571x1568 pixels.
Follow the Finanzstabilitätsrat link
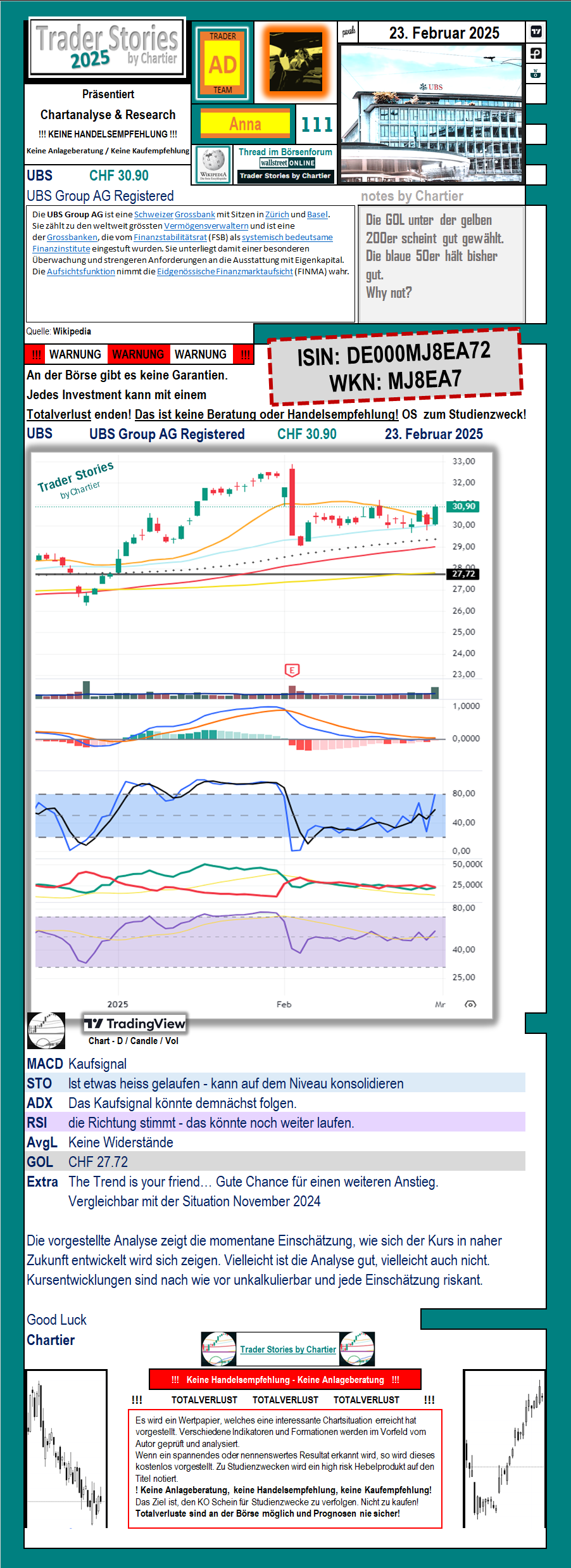point(170,238)
